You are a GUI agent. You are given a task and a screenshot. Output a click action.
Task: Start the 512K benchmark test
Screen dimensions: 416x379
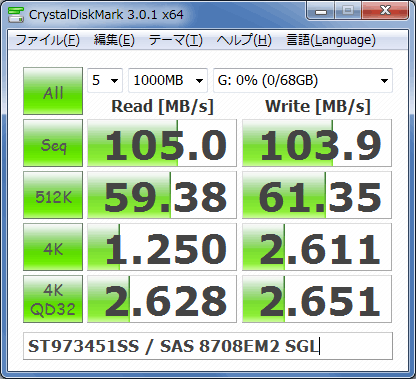tap(53, 195)
